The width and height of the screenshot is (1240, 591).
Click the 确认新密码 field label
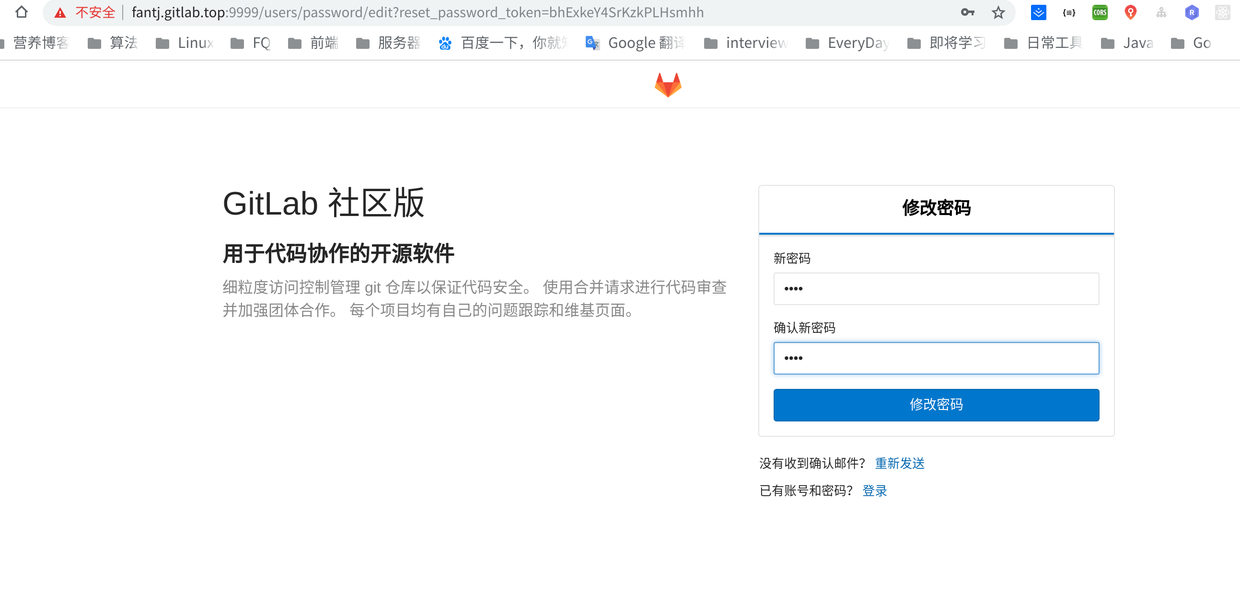(x=804, y=328)
